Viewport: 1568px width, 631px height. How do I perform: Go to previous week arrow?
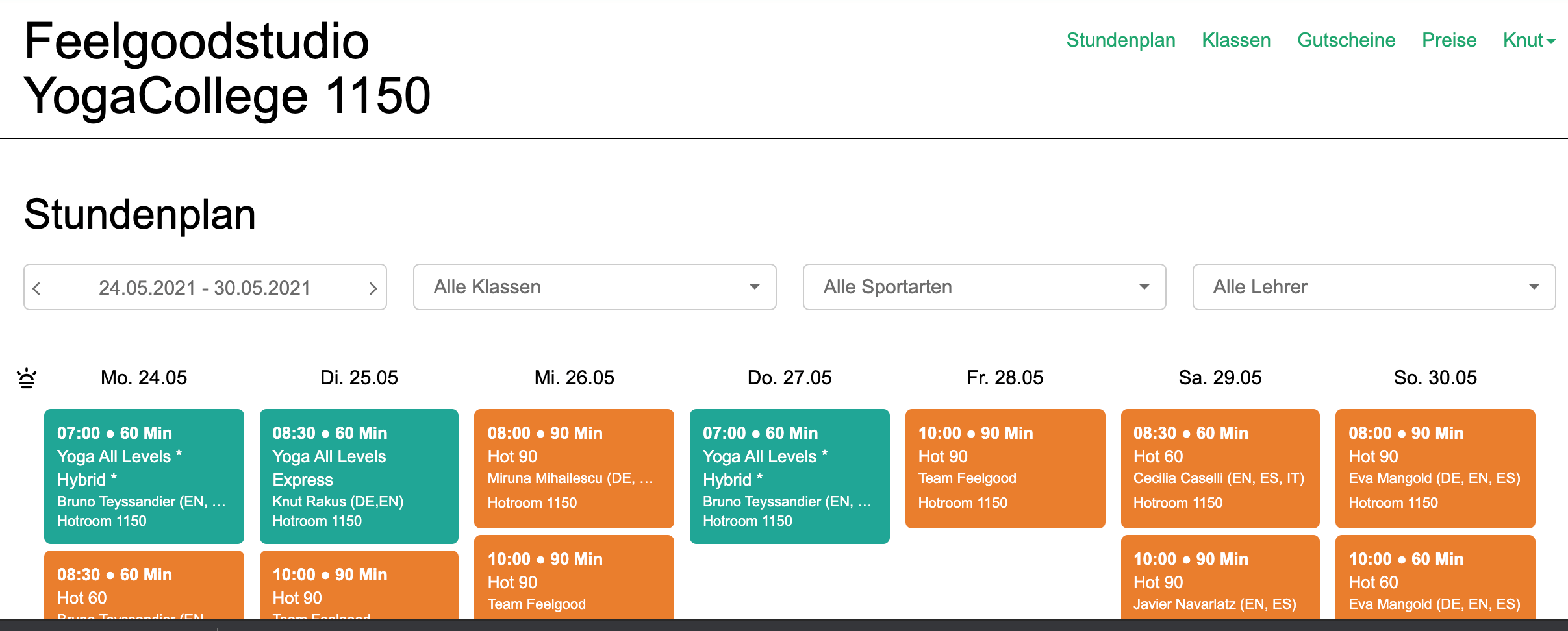37,288
